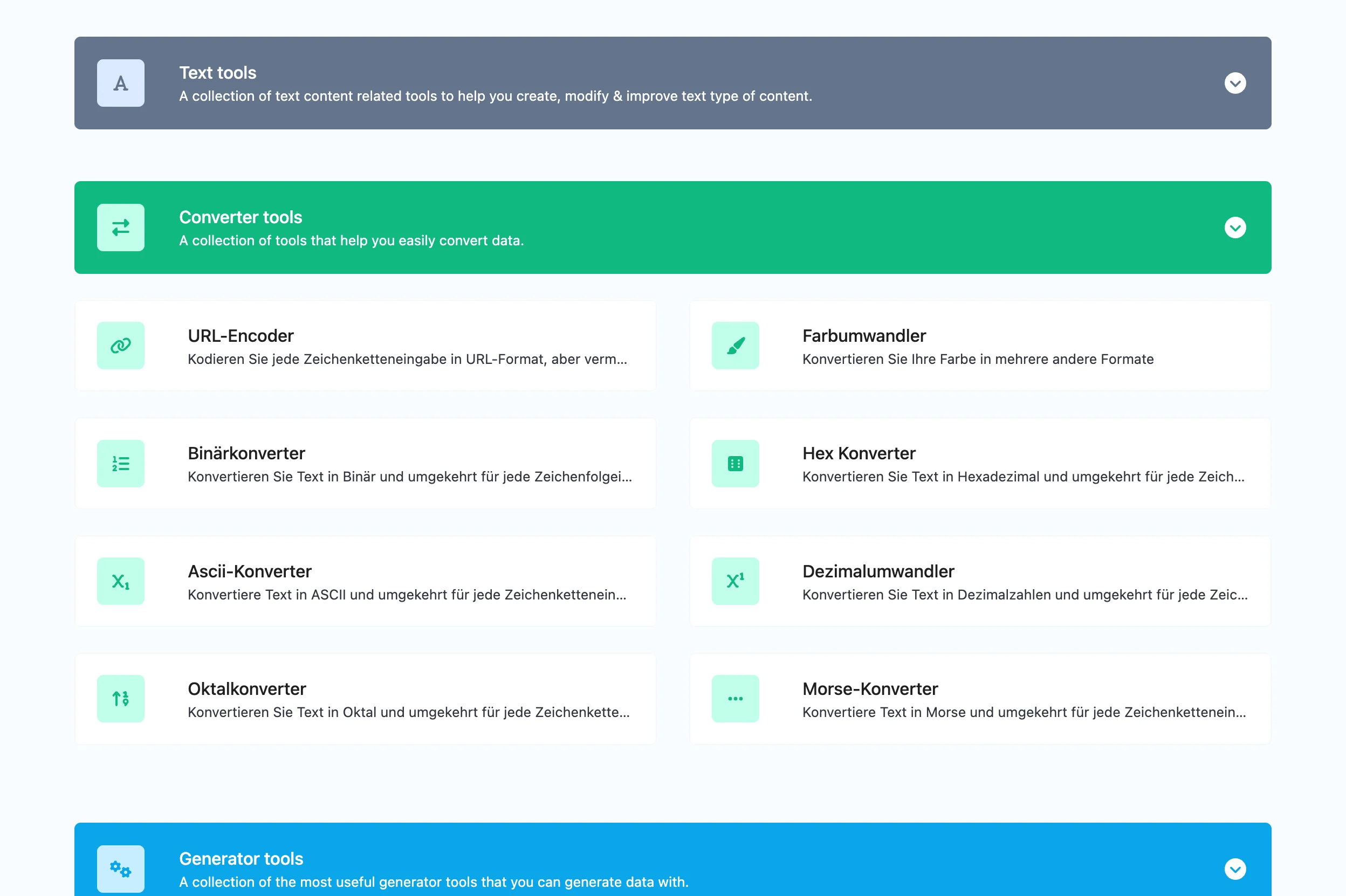Click the Generator tools header title
Screen dimensions: 1346x896
point(241,858)
